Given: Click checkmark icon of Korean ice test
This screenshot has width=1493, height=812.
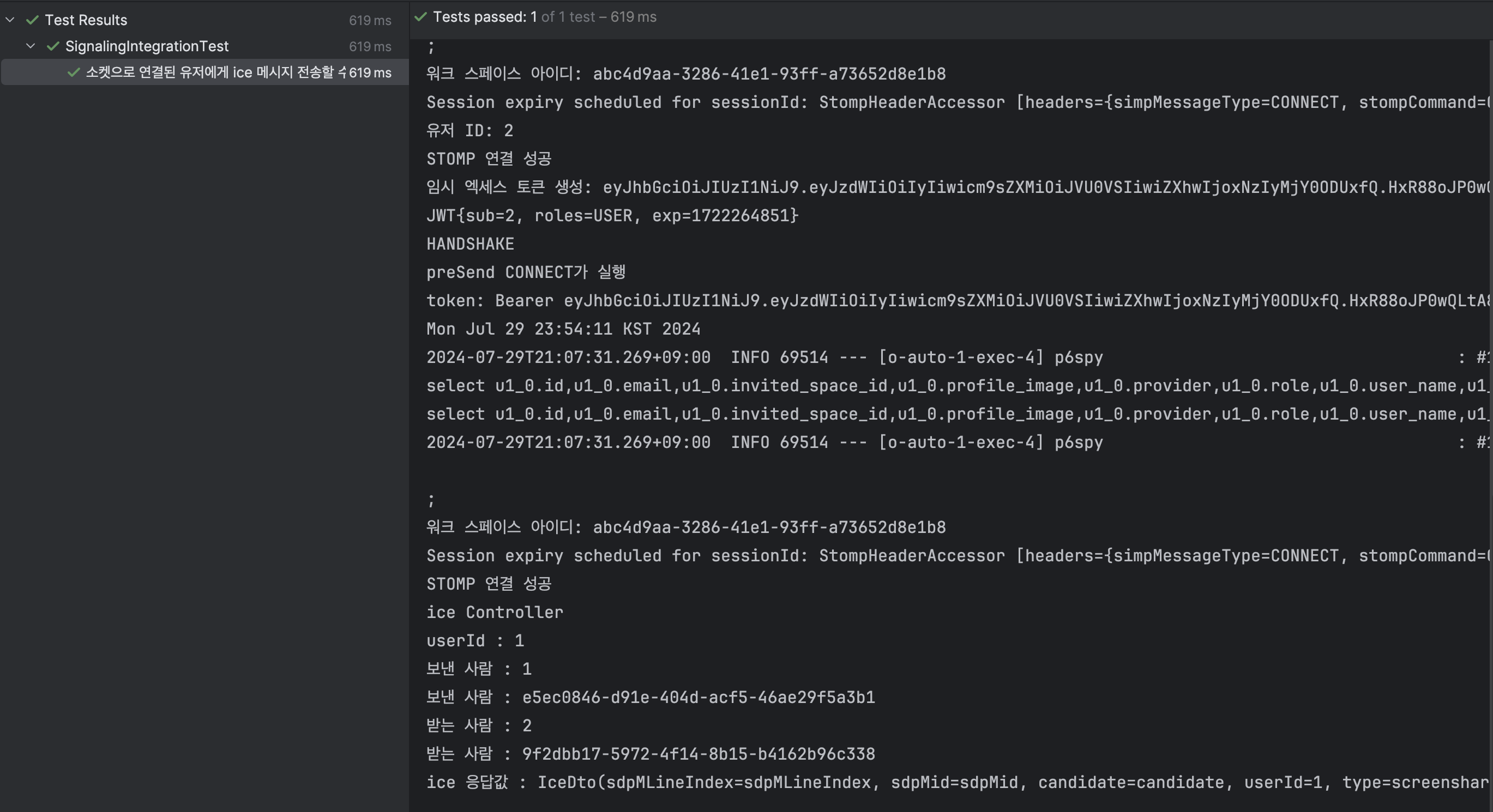Looking at the screenshot, I should pyautogui.click(x=74, y=72).
